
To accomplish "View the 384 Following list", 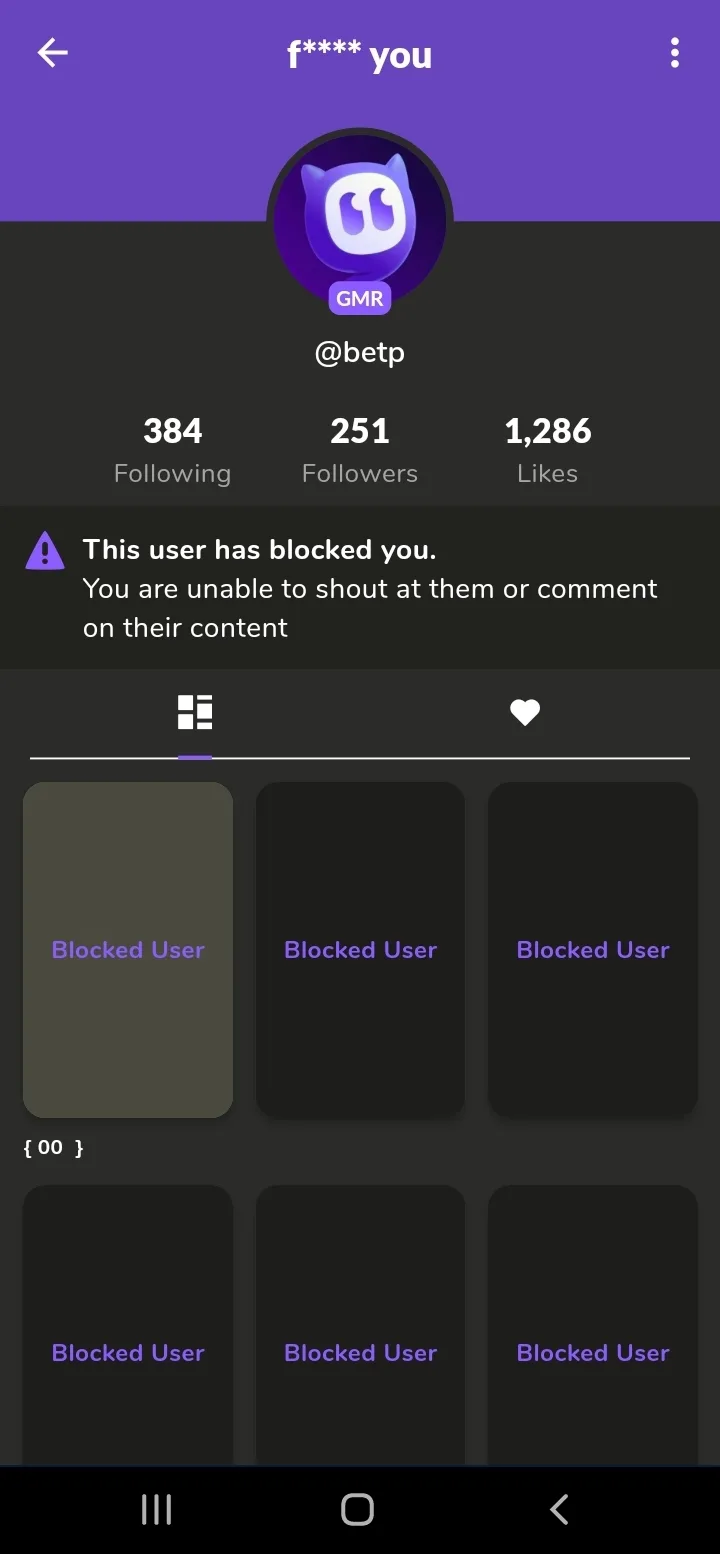I will (172, 450).
